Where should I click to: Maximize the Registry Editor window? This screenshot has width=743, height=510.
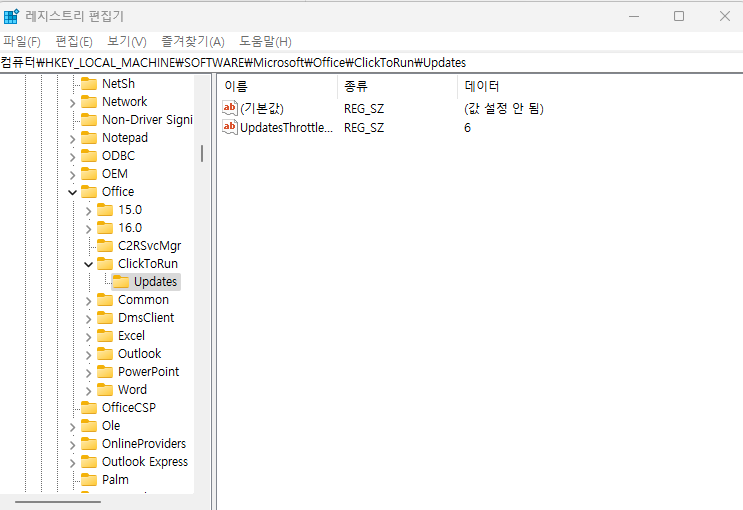click(679, 16)
